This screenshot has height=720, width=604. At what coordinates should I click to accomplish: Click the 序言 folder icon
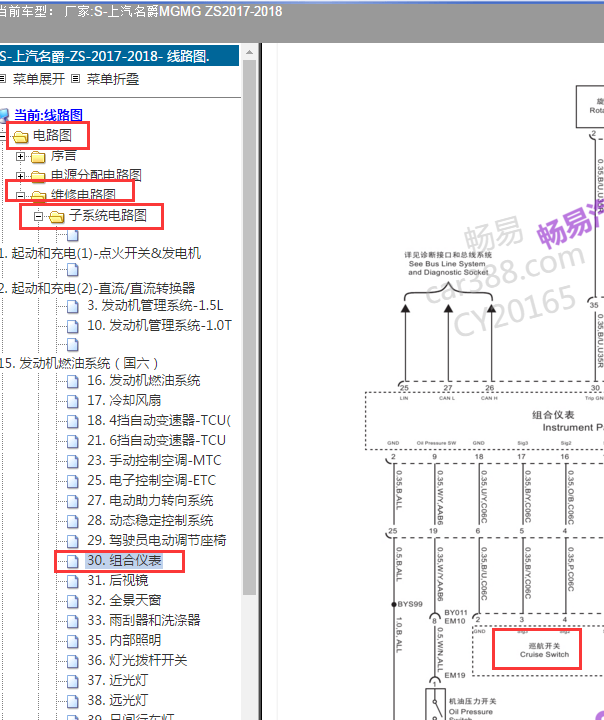[x=38, y=158]
